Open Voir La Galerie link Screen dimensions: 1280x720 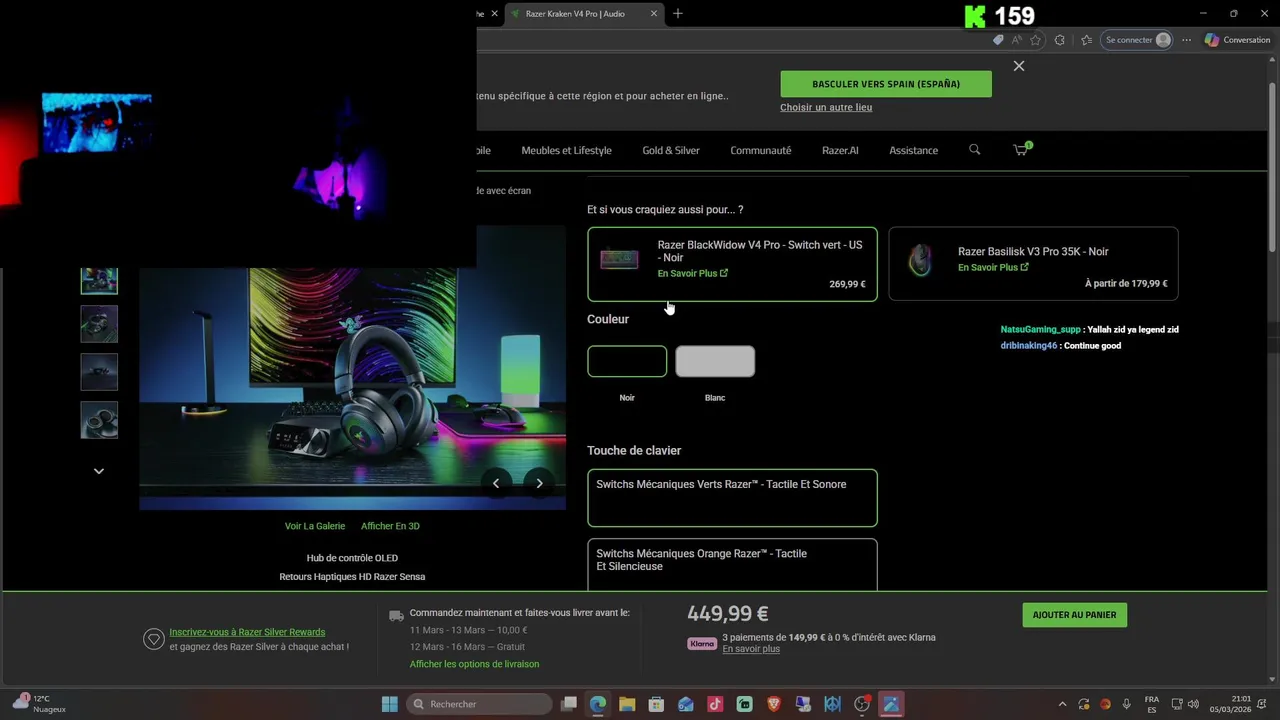click(315, 526)
